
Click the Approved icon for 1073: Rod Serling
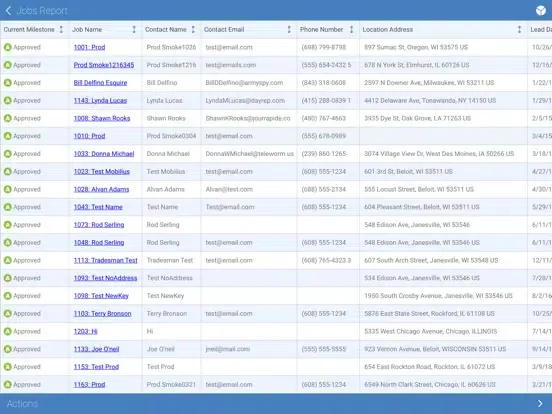pos(8,225)
